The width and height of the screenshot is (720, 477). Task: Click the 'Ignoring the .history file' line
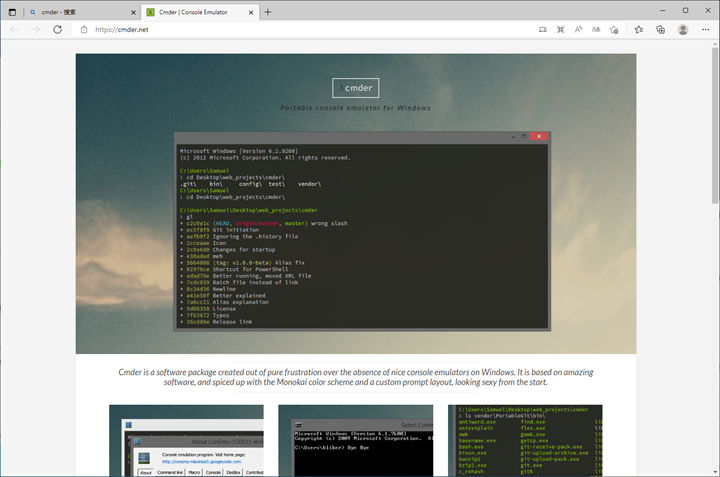point(239,236)
